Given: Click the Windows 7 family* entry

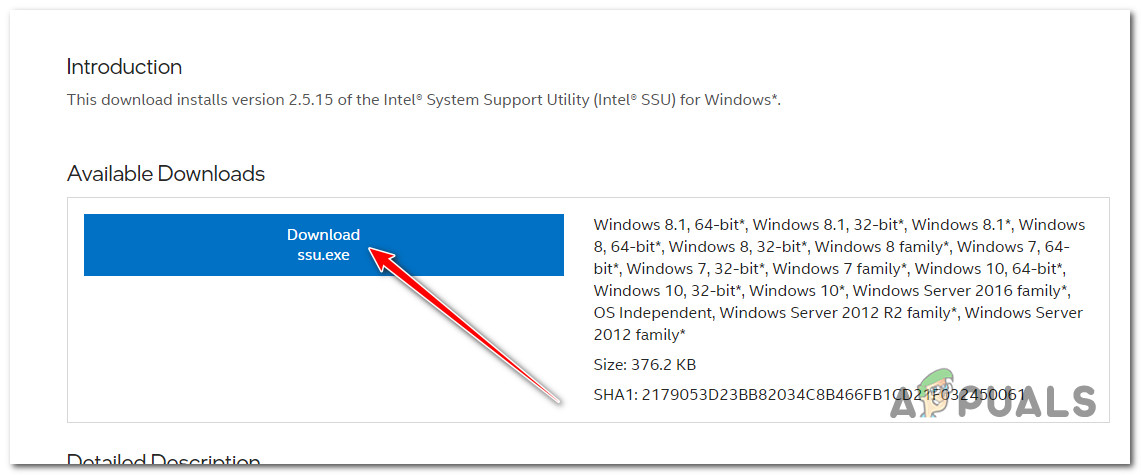Looking at the screenshot, I should [838, 268].
